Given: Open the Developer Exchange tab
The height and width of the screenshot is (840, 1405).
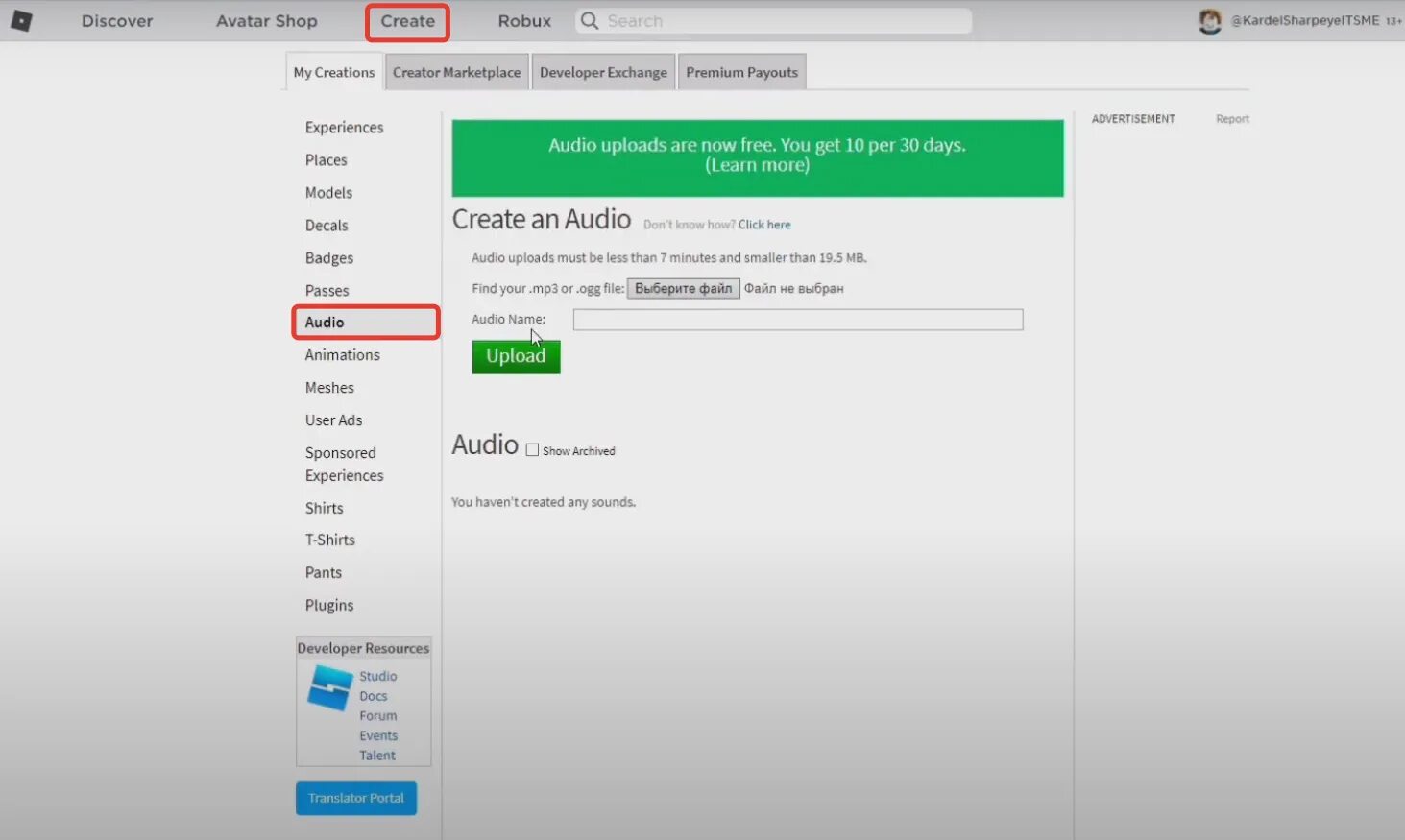Looking at the screenshot, I should (x=603, y=72).
